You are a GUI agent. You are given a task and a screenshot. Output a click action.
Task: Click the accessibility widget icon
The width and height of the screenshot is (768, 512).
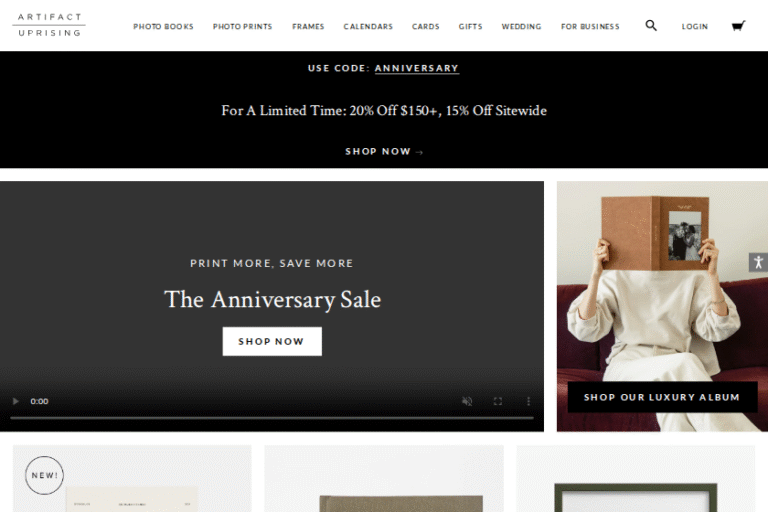pos(758,262)
